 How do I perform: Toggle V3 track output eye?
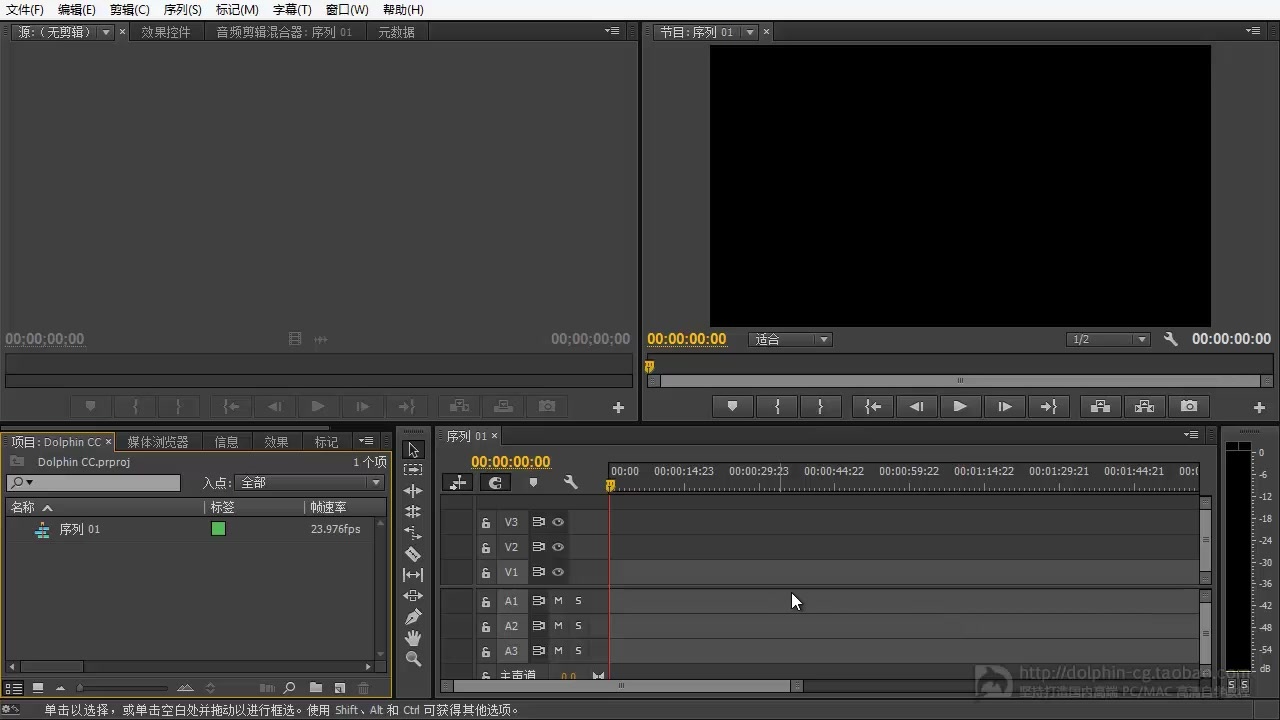pos(558,522)
